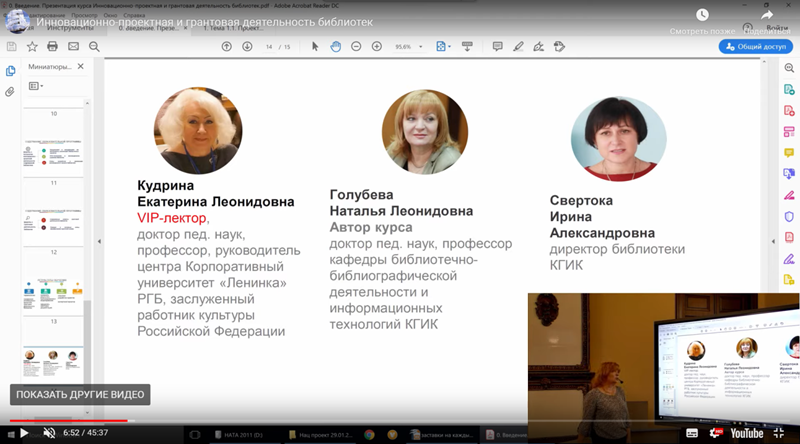Seek on the red video progress bar
The width and height of the screenshot is (800, 444).
coord(68,421)
